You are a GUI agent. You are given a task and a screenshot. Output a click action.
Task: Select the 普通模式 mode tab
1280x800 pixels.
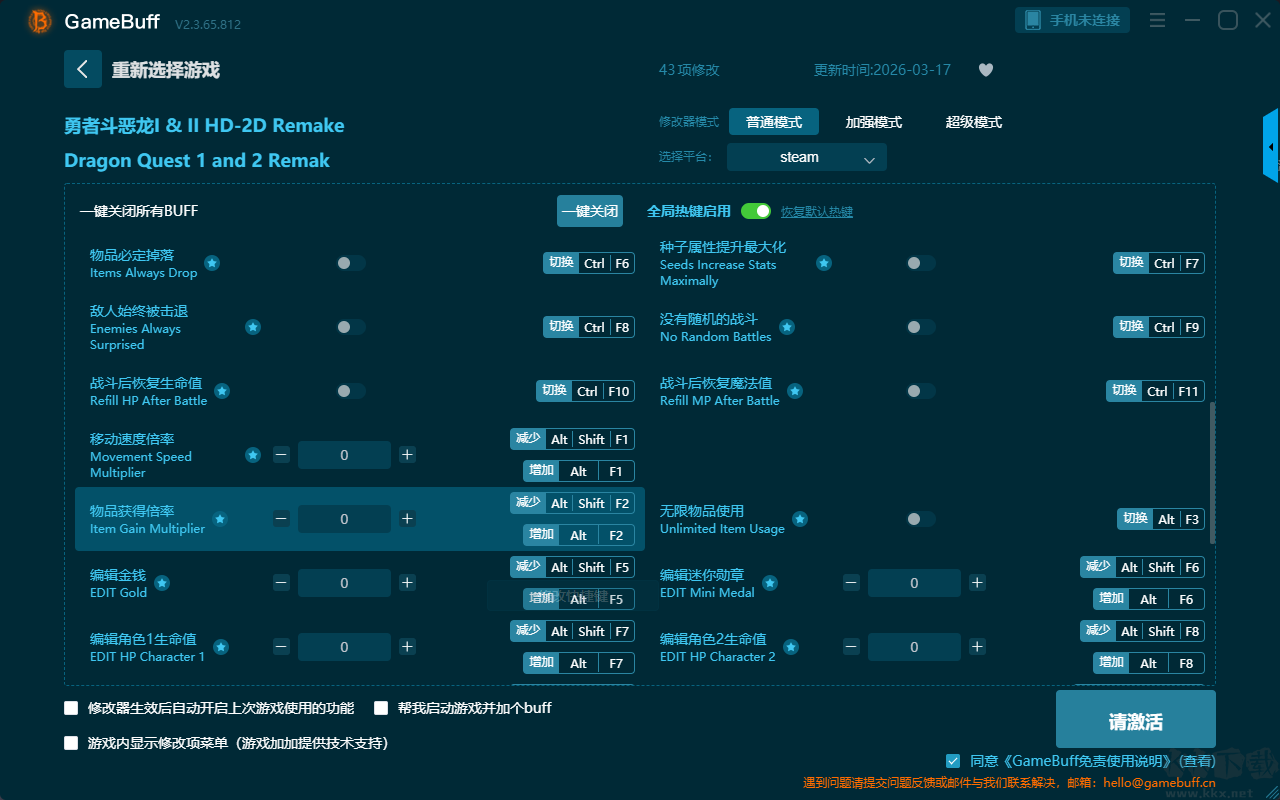(x=774, y=122)
